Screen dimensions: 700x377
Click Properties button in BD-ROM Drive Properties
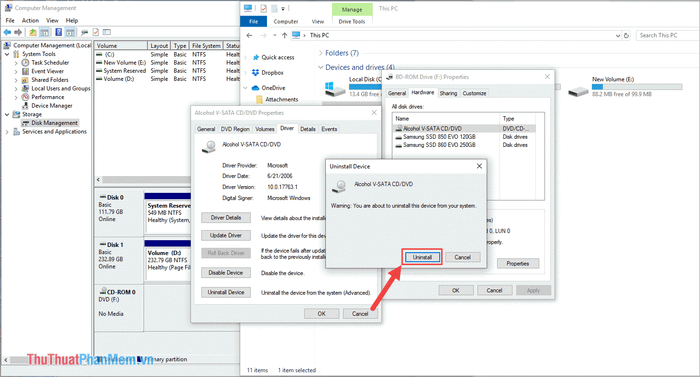pos(518,264)
